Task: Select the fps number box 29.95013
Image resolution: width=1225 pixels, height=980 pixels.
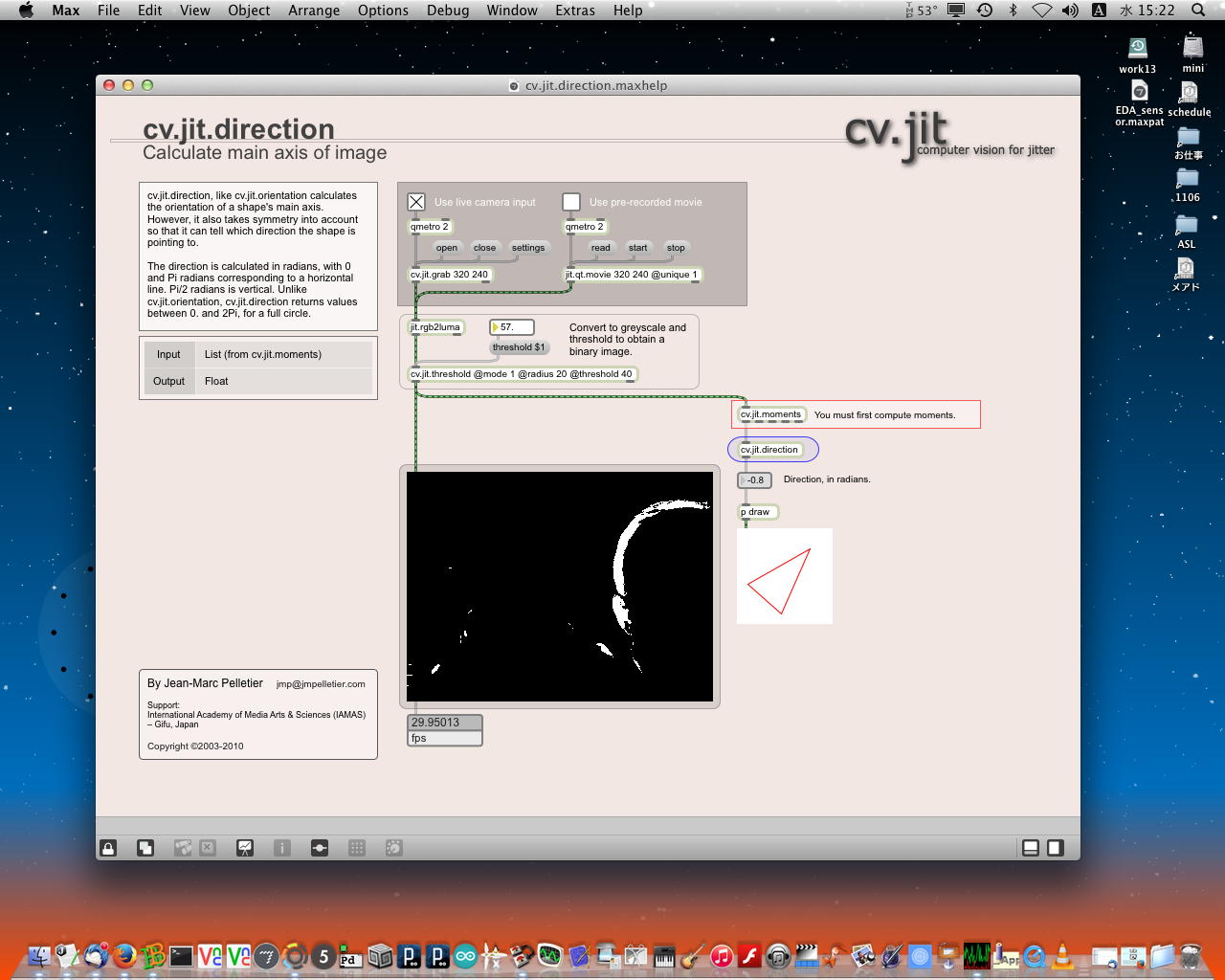Action: [x=445, y=723]
